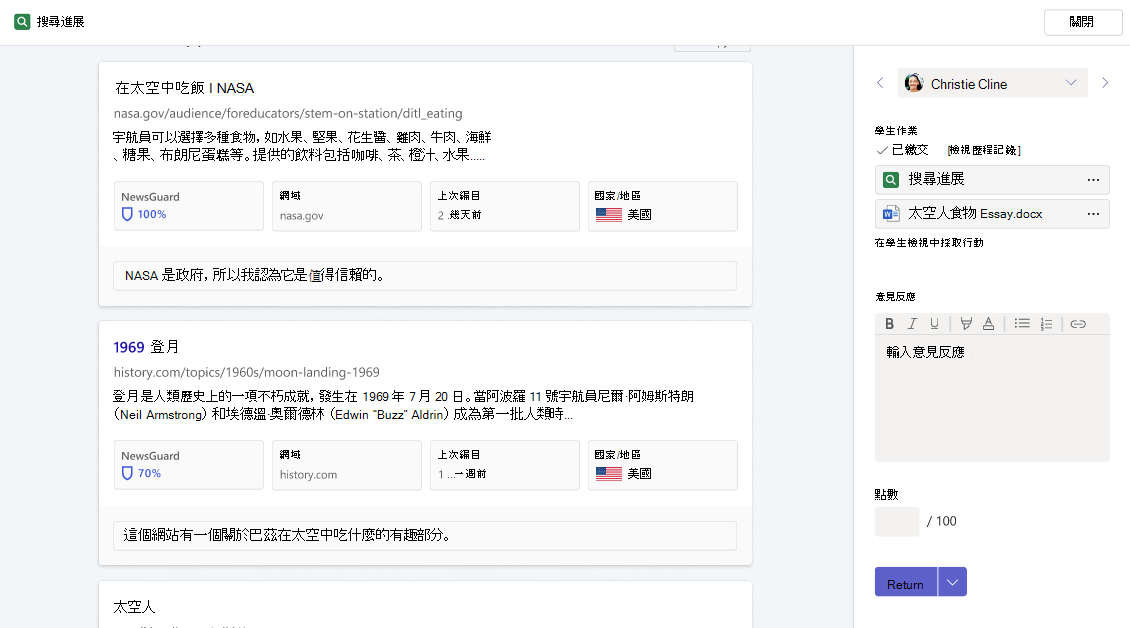Image resolution: width=1130 pixels, height=628 pixels.
Task: Go to next student with right chevron
Action: click(1105, 83)
